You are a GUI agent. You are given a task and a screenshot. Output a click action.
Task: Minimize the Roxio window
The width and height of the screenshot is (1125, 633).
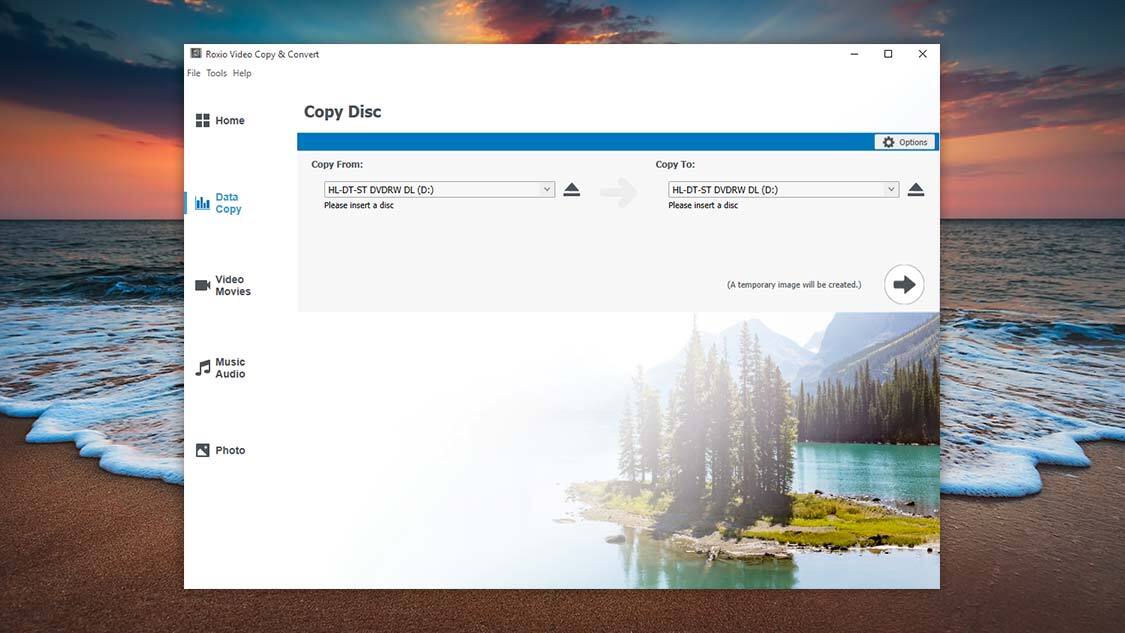[x=854, y=54]
